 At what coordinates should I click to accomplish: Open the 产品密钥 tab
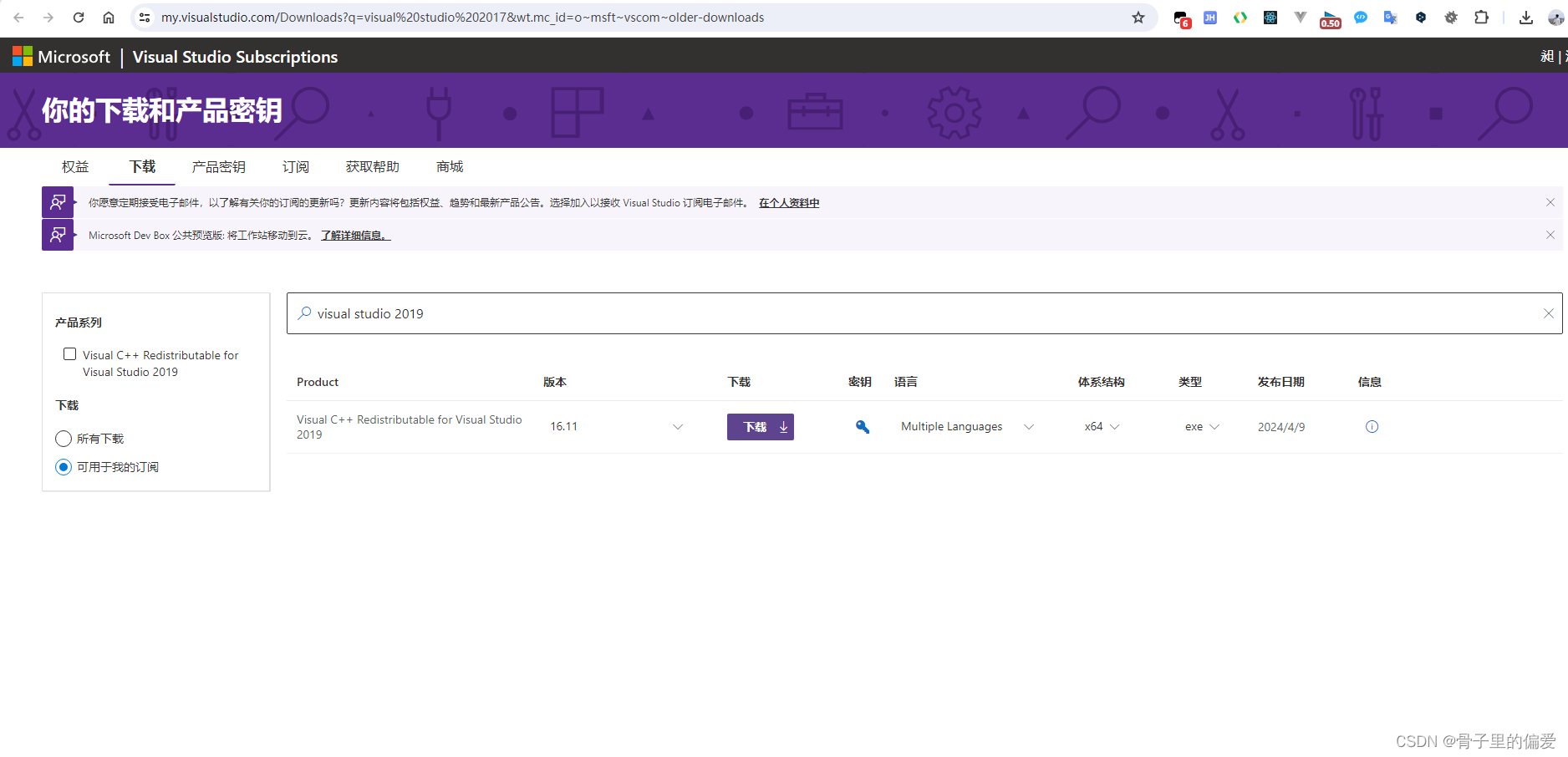(x=218, y=167)
